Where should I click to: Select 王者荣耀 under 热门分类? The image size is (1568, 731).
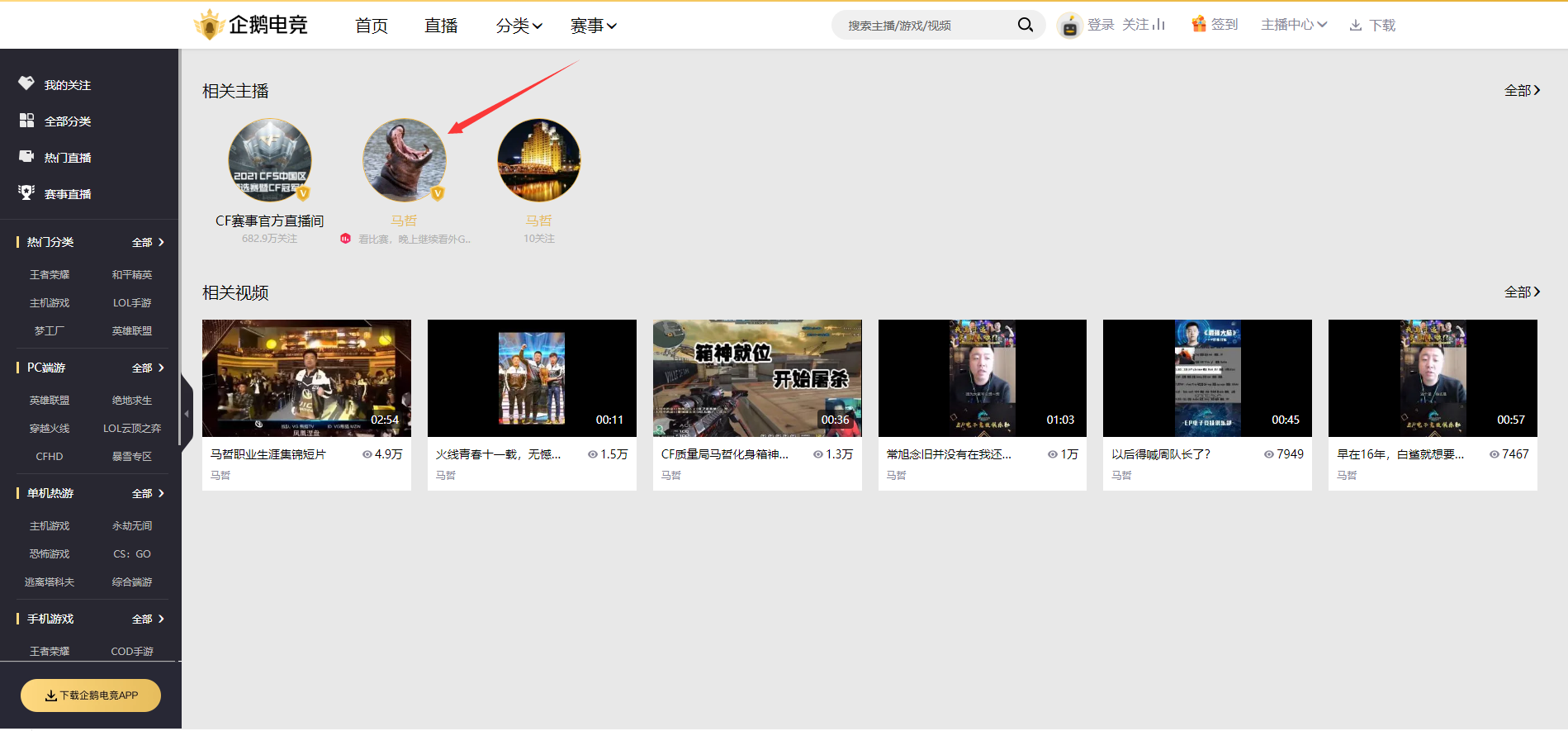click(x=50, y=275)
